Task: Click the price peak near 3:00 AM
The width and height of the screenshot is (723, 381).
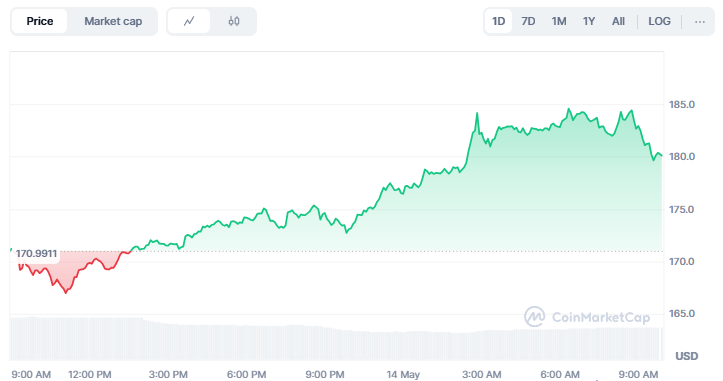Action: (x=477, y=113)
